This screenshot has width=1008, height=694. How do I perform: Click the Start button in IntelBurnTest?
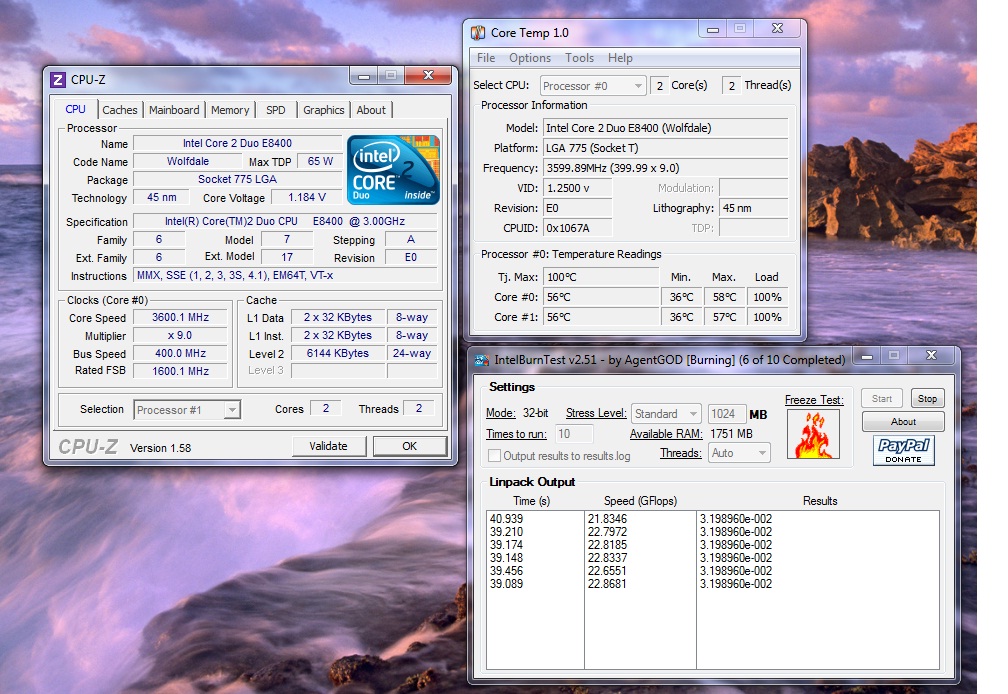882,398
